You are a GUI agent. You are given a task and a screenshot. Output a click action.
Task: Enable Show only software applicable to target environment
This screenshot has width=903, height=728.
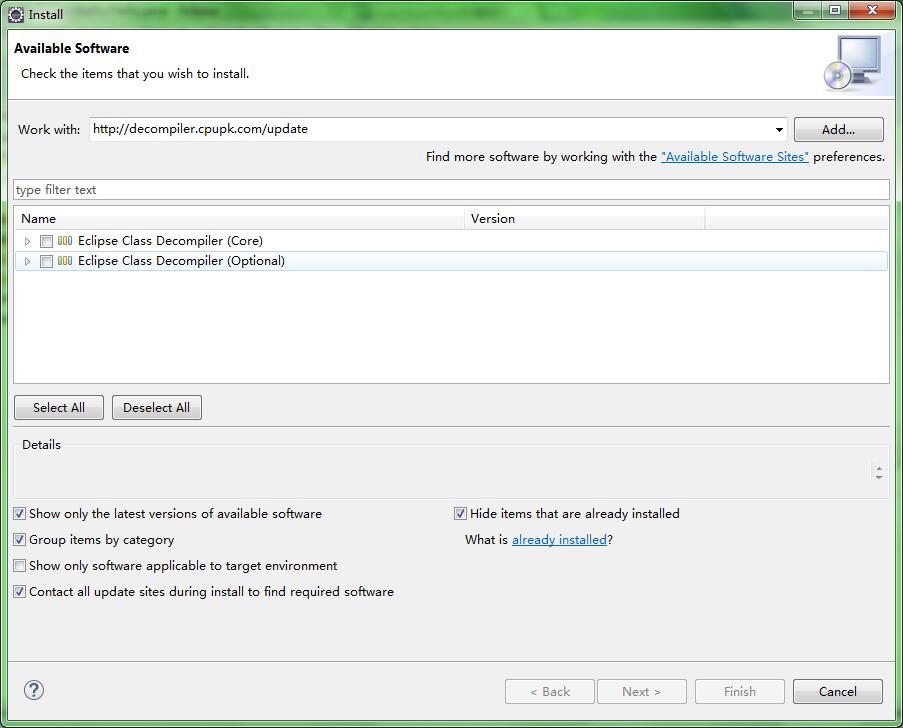click(x=20, y=566)
